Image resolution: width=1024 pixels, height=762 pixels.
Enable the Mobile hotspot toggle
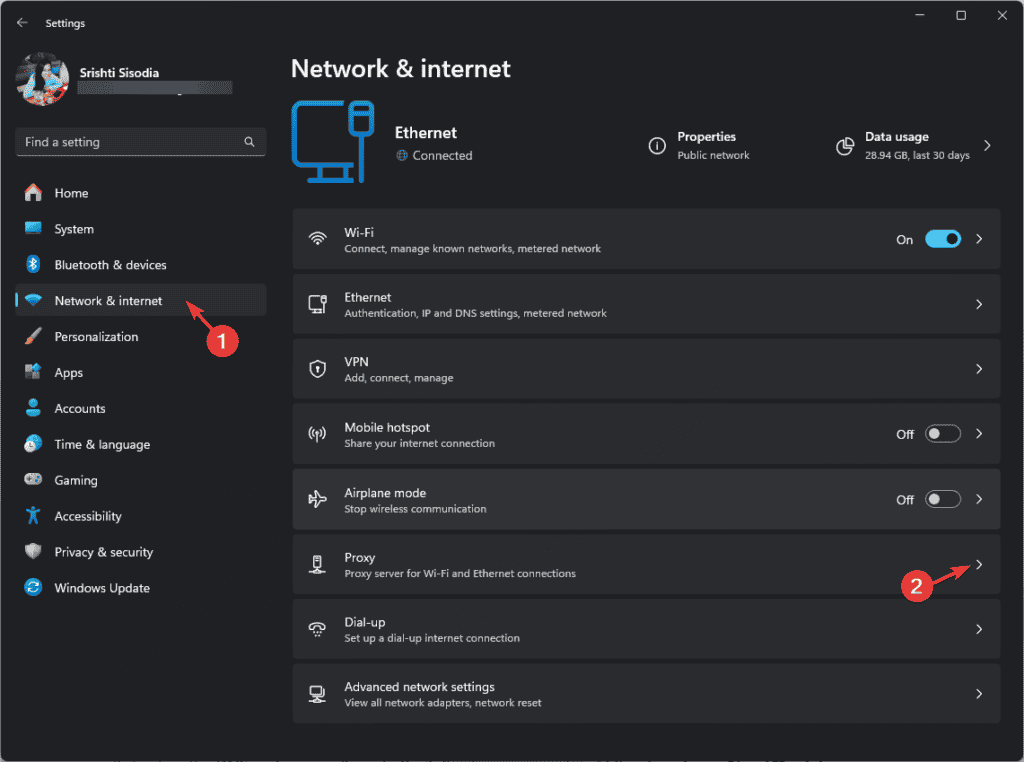pos(942,434)
